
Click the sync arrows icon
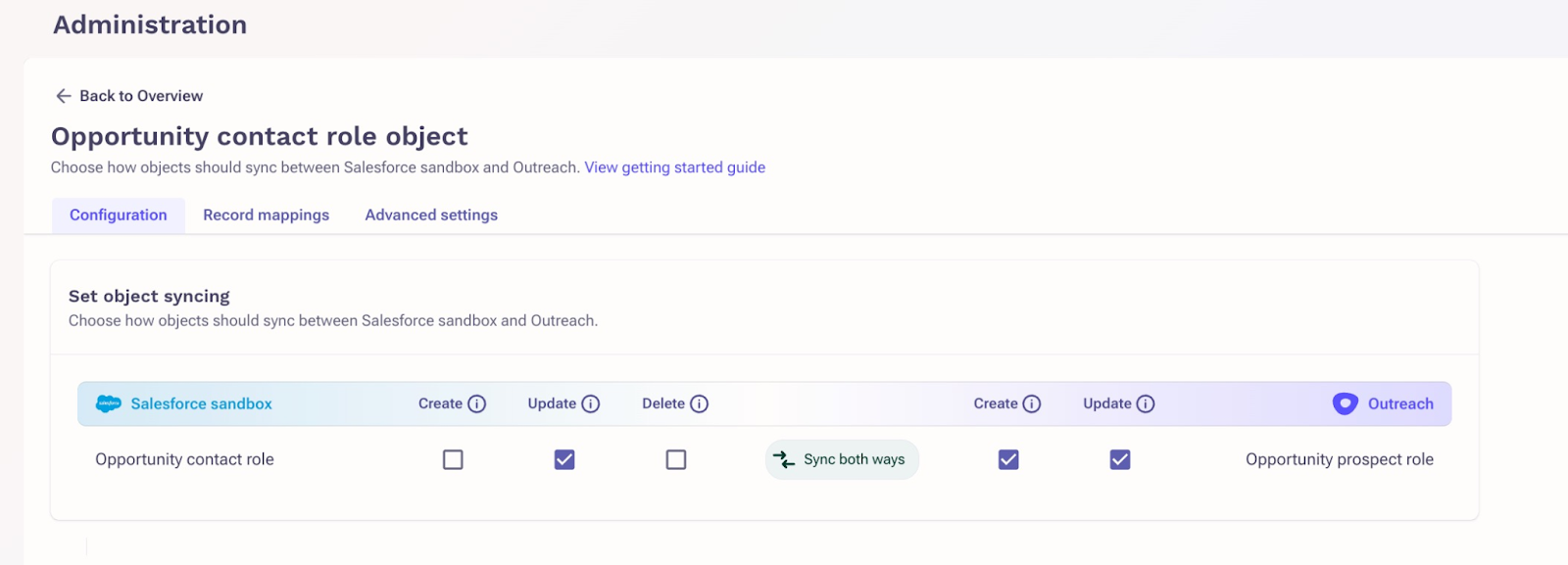click(784, 459)
